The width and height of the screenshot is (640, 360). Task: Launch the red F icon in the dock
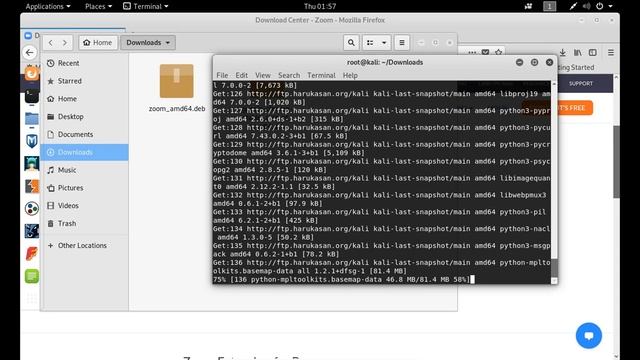[x=31, y=254]
